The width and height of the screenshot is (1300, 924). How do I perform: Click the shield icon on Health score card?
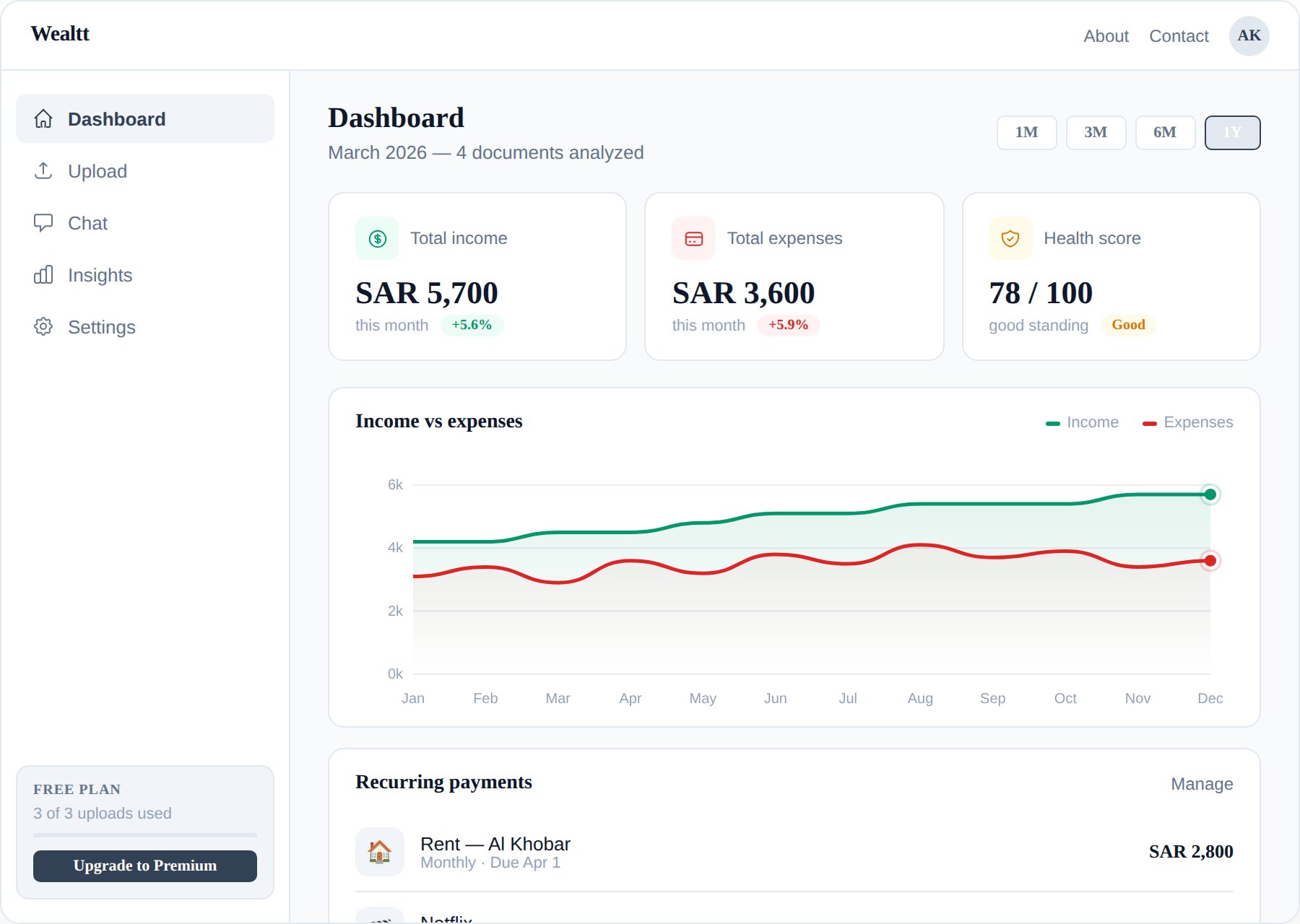point(1010,237)
